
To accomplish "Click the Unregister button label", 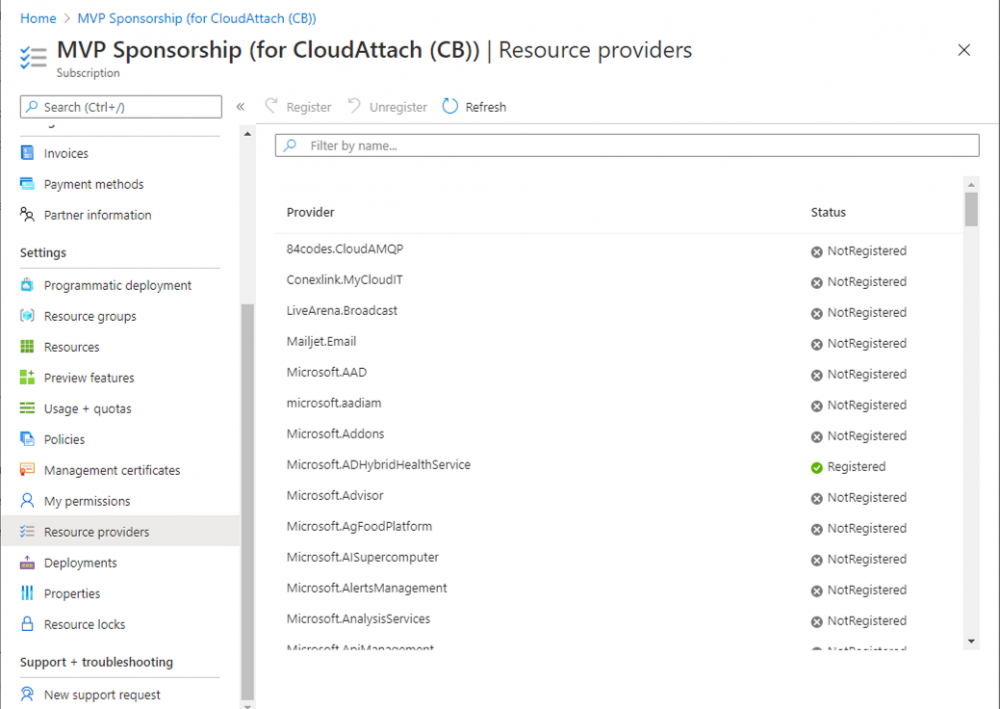I will point(398,107).
